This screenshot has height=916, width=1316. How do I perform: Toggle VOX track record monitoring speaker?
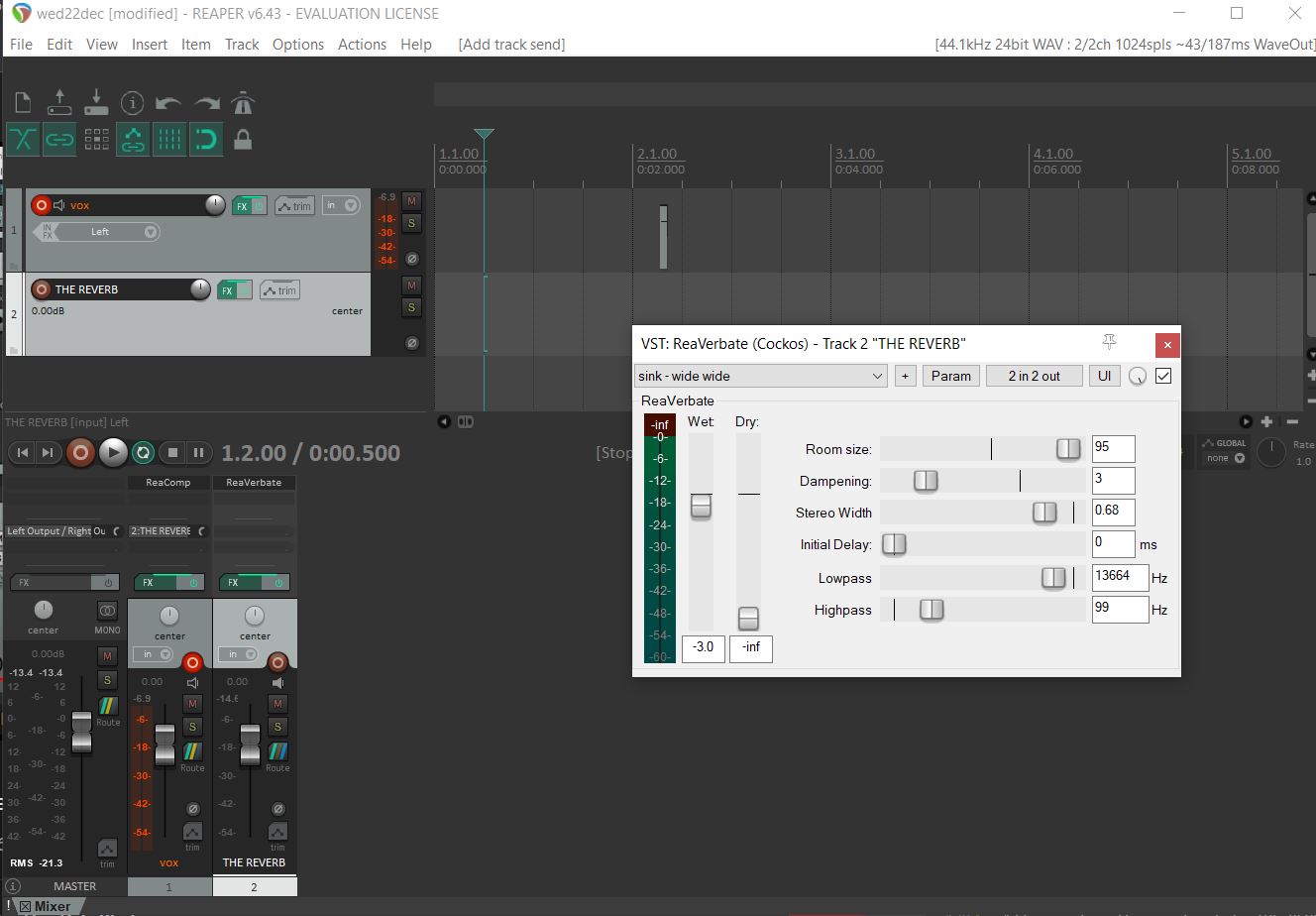[59, 205]
